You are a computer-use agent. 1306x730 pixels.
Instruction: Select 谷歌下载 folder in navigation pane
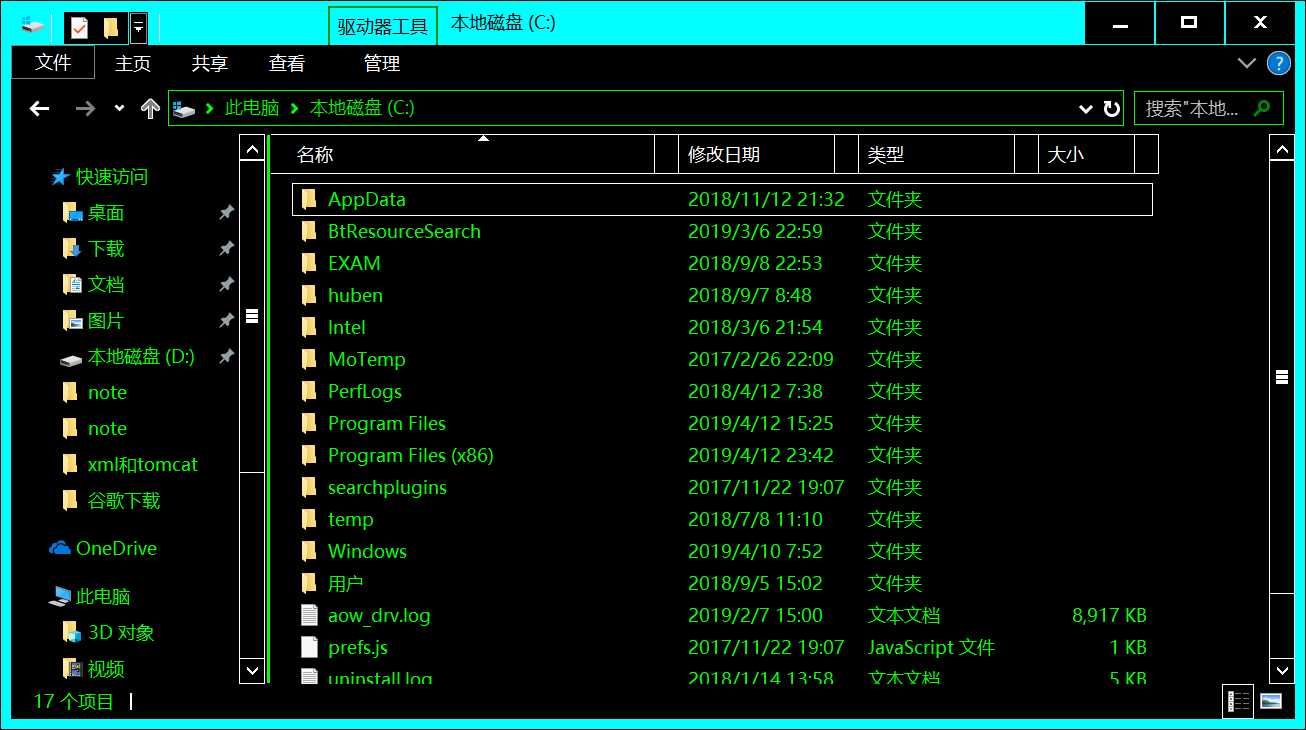[x=111, y=501]
